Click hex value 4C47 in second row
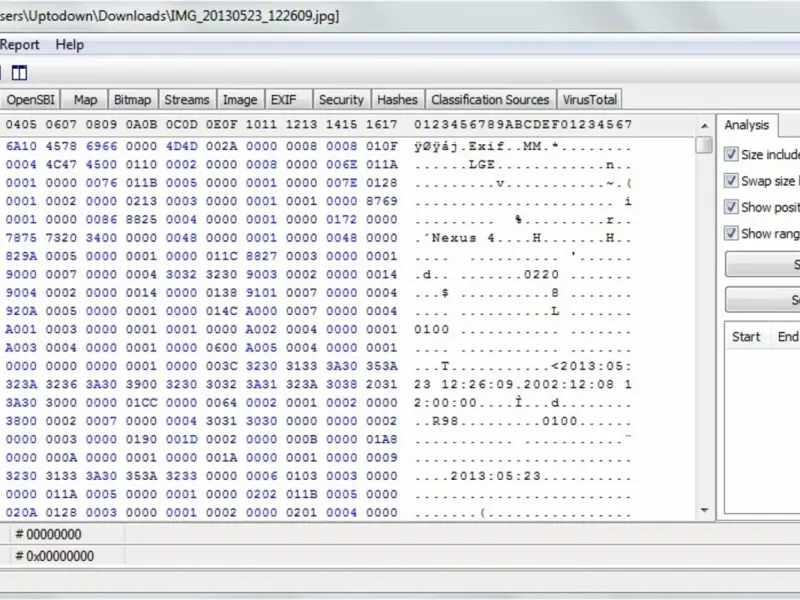This screenshot has height=600, width=800. [x=61, y=165]
